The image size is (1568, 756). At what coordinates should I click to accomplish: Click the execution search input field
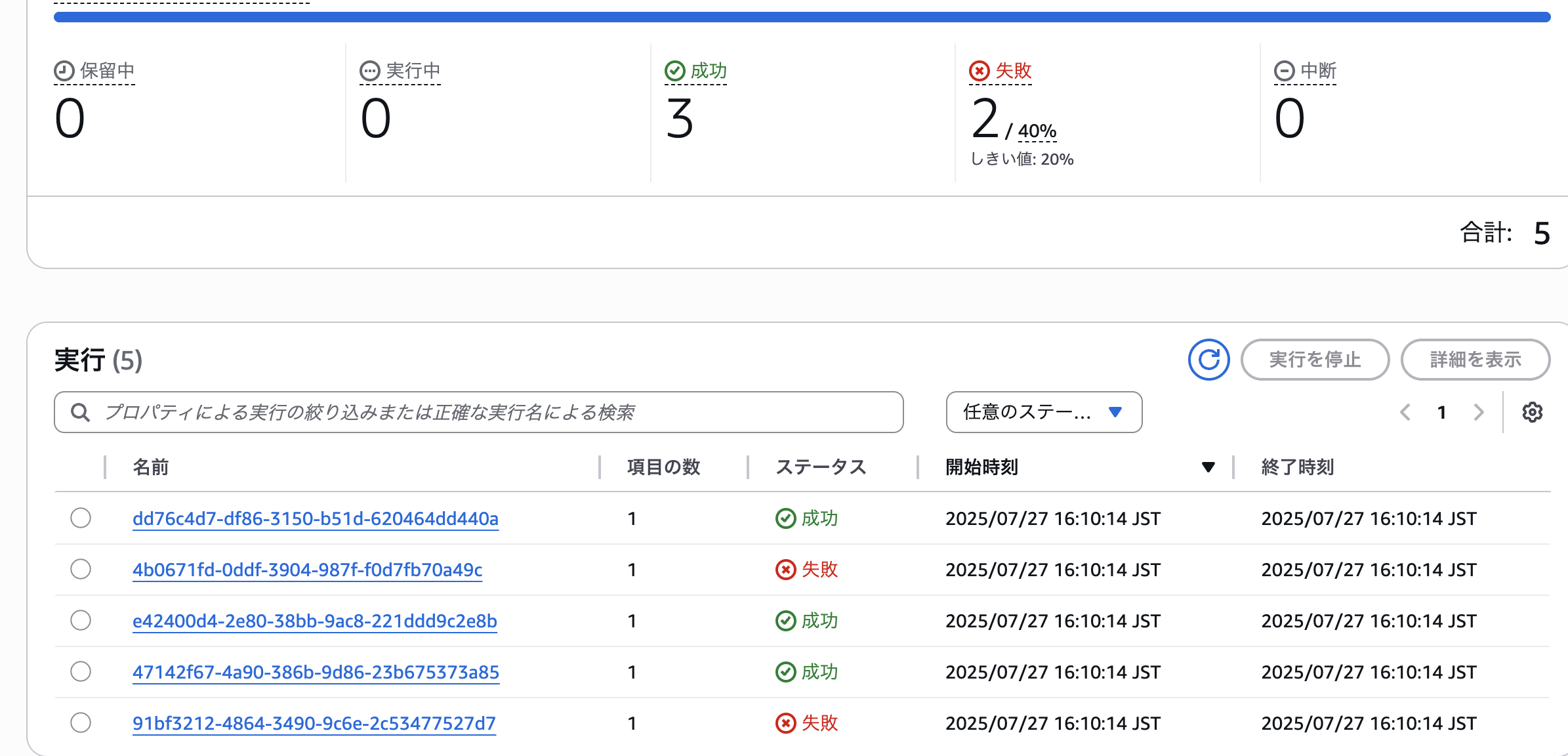click(479, 412)
